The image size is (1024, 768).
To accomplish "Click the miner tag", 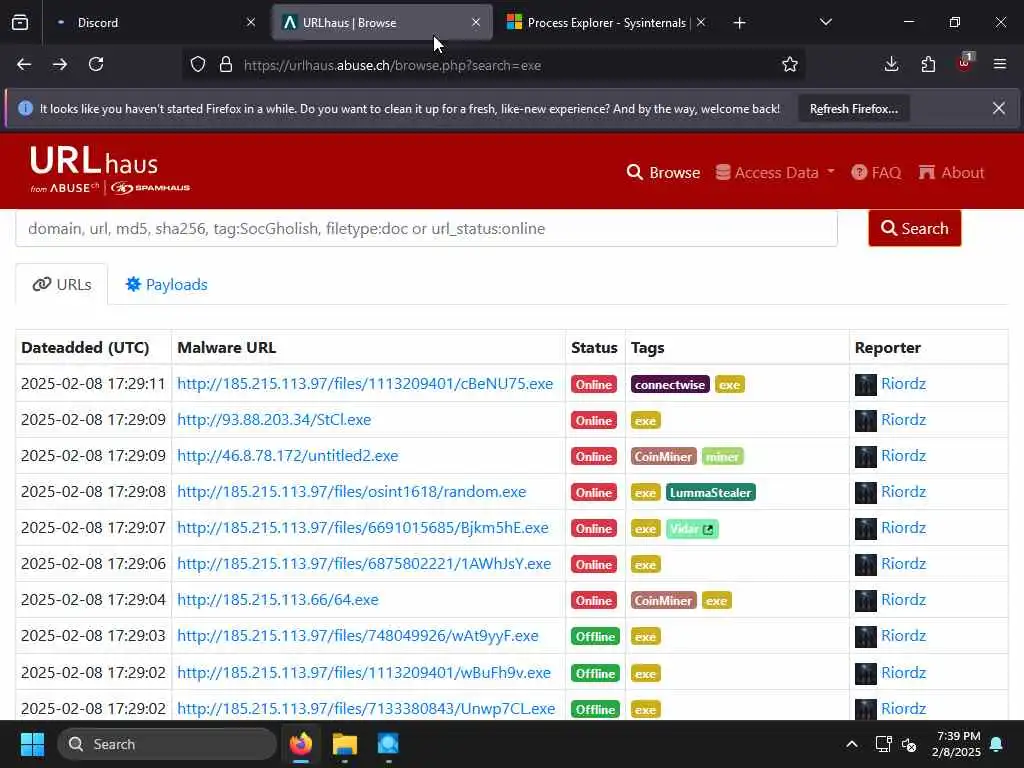I will coord(722,456).
